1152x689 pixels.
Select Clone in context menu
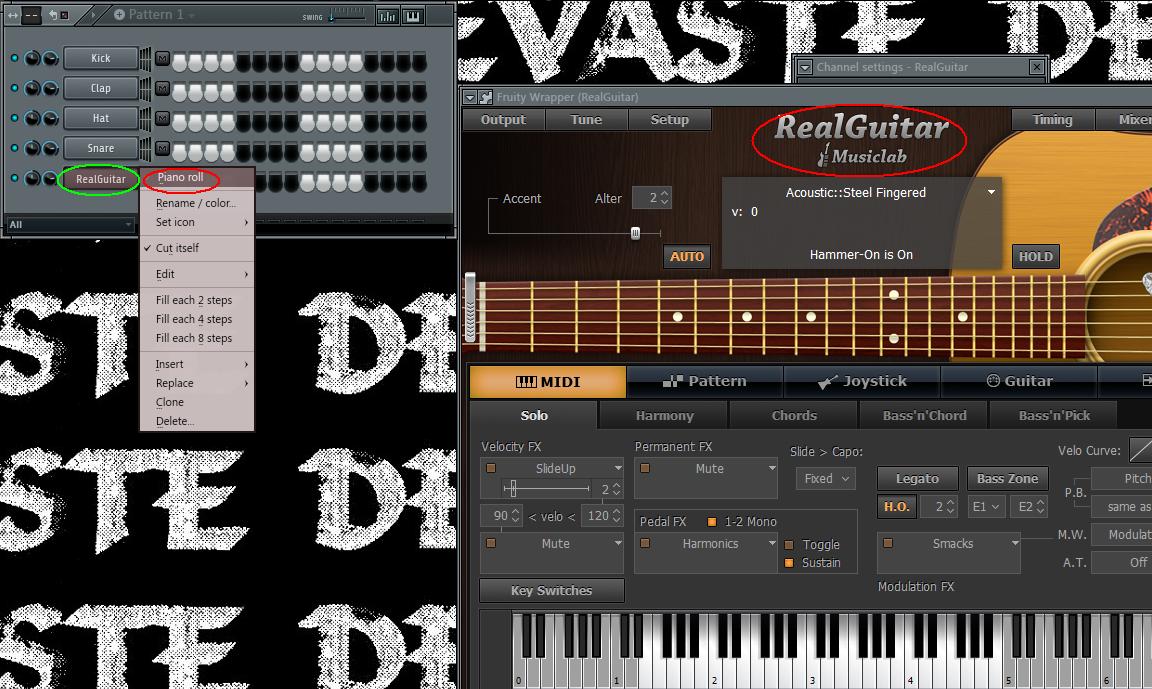[170, 403]
